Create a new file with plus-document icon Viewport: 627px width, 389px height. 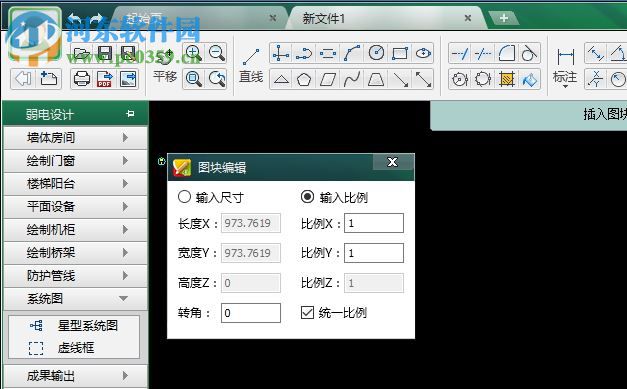[x=48, y=78]
